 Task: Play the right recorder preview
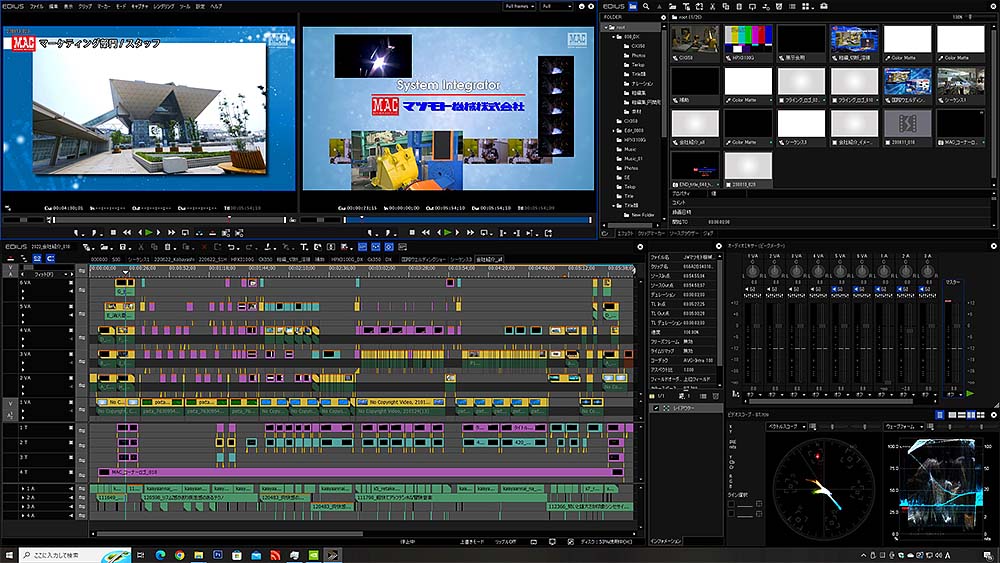click(448, 233)
